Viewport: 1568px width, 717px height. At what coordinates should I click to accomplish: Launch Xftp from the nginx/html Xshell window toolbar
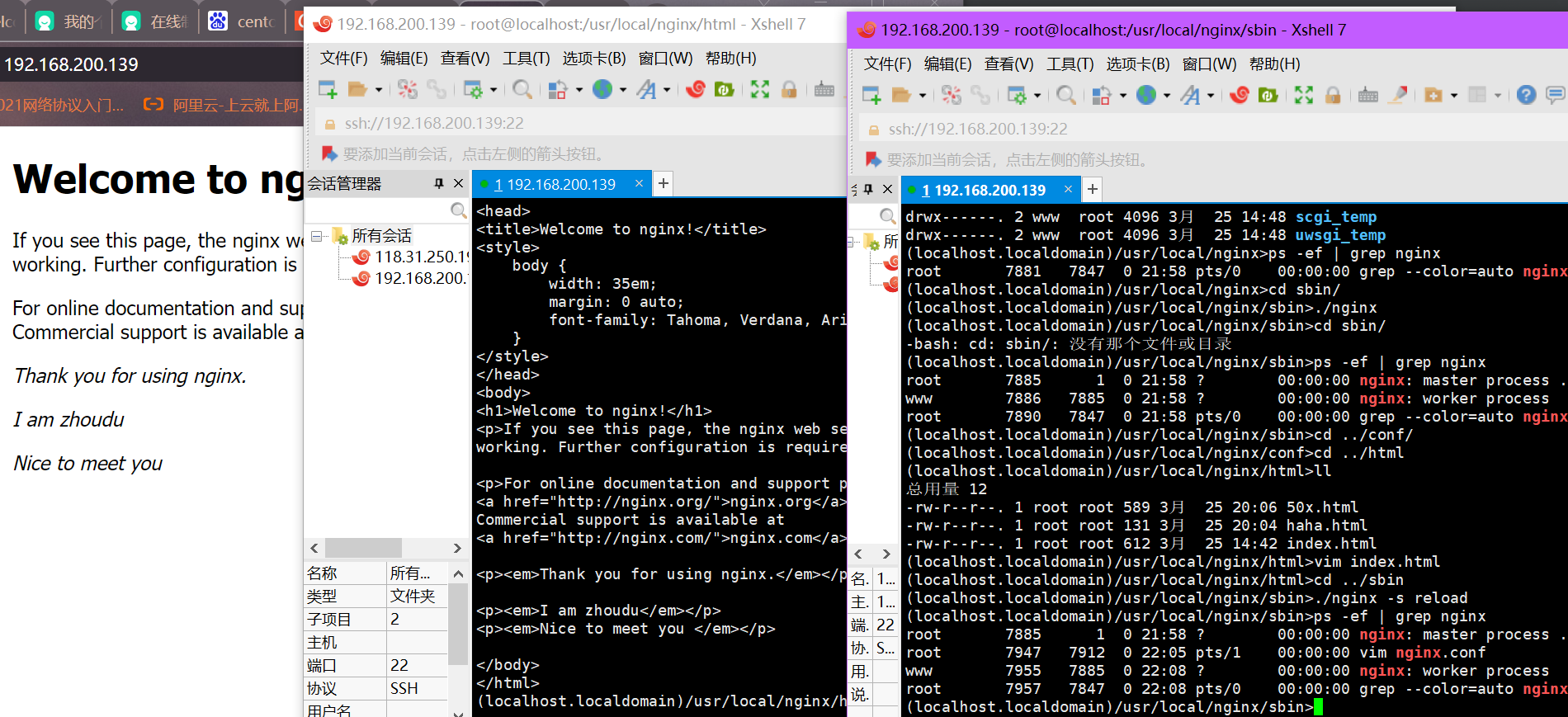pos(724,89)
